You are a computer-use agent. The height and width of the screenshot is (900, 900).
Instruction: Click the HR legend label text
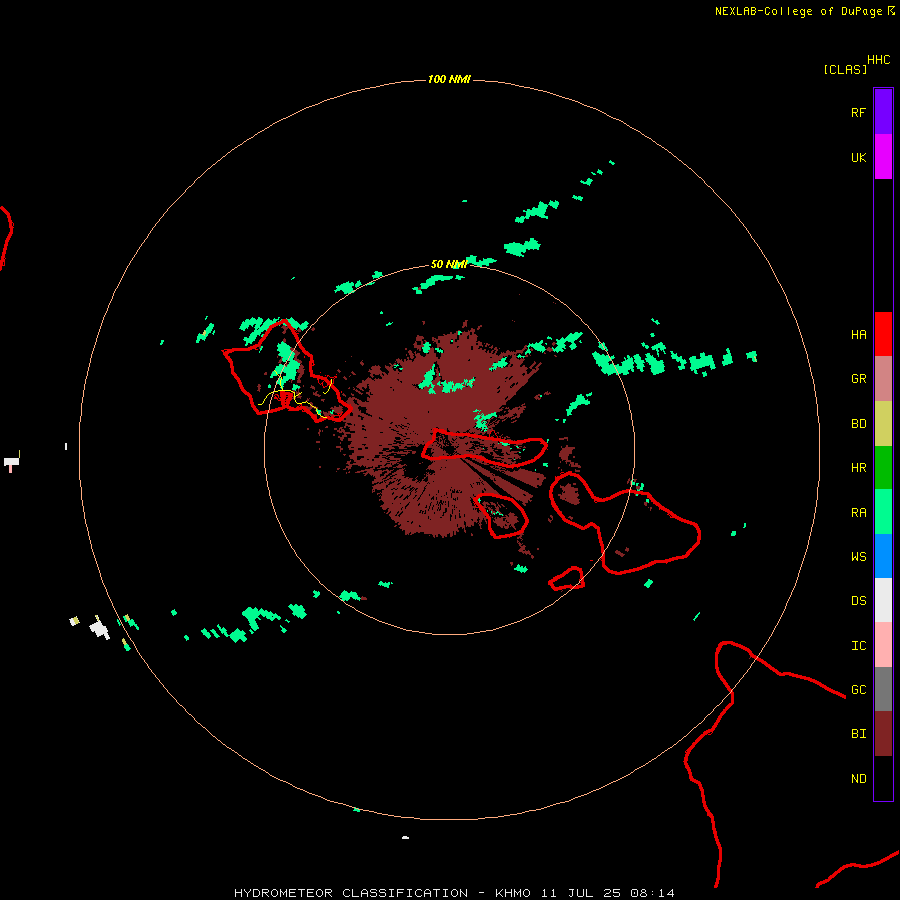pyautogui.click(x=859, y=468)
